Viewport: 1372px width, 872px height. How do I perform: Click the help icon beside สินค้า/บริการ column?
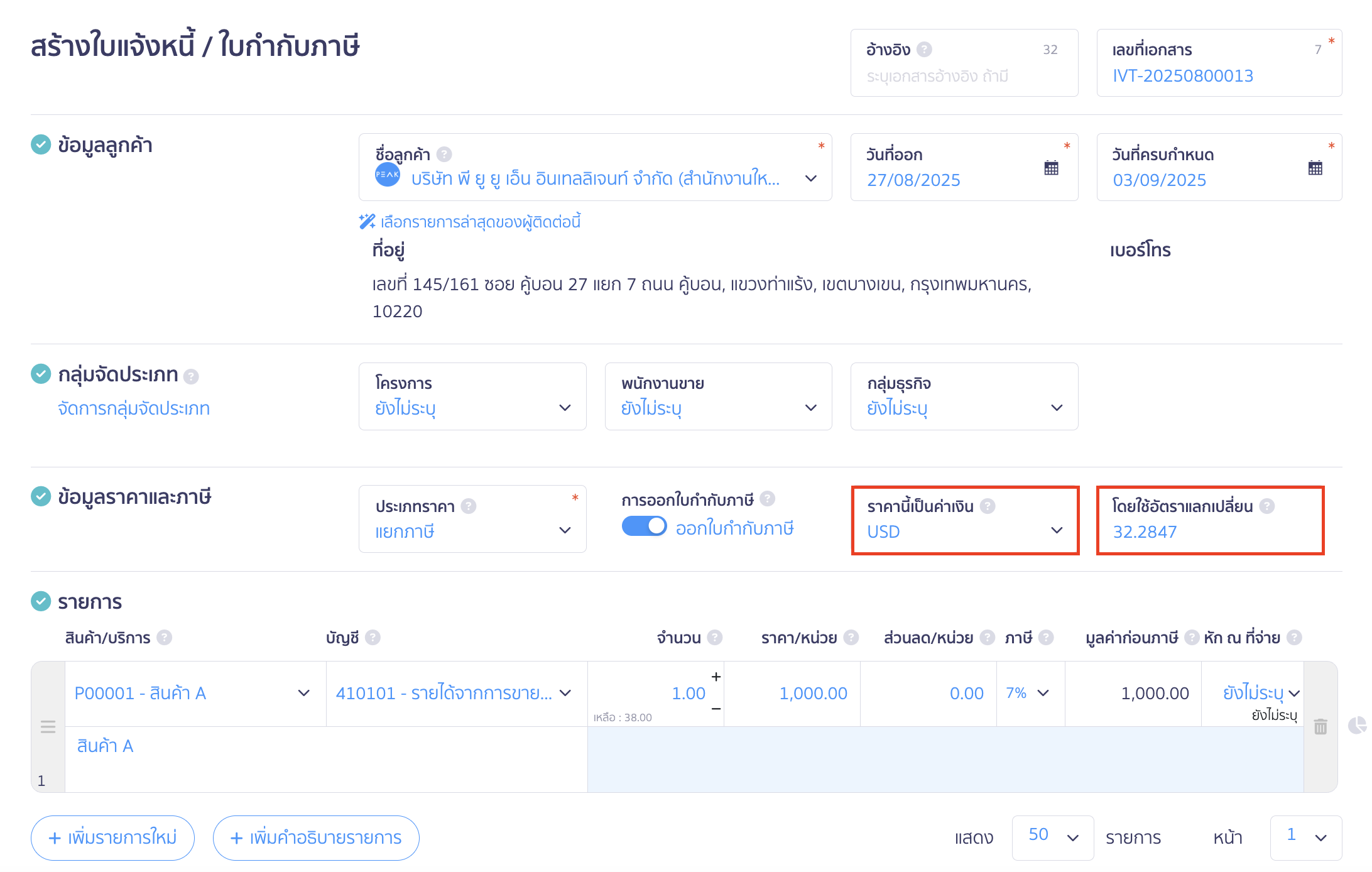point(165,638)
